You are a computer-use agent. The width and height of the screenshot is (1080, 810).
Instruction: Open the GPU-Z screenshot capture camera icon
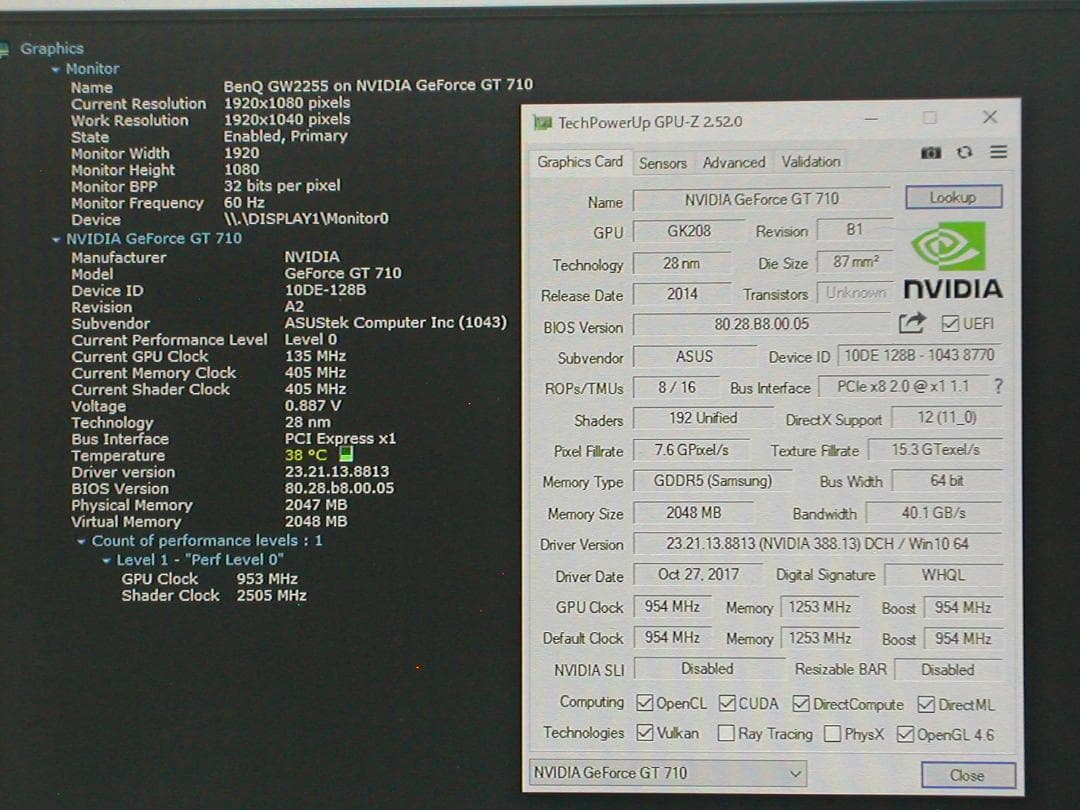coord(931,151)
